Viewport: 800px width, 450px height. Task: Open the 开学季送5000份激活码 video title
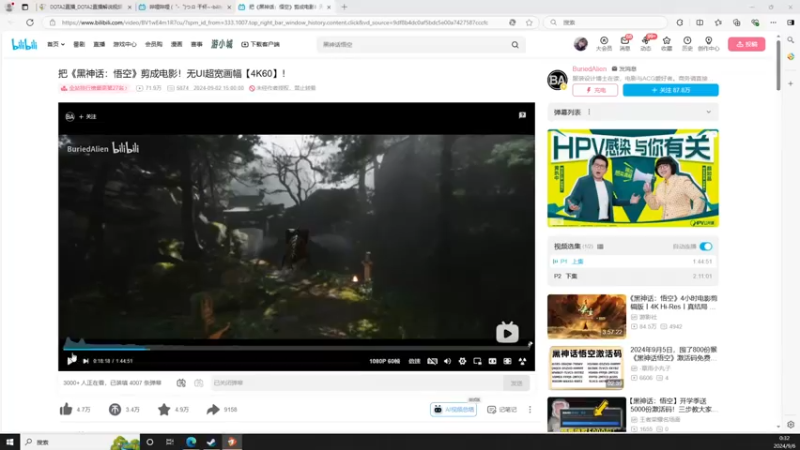673,405
